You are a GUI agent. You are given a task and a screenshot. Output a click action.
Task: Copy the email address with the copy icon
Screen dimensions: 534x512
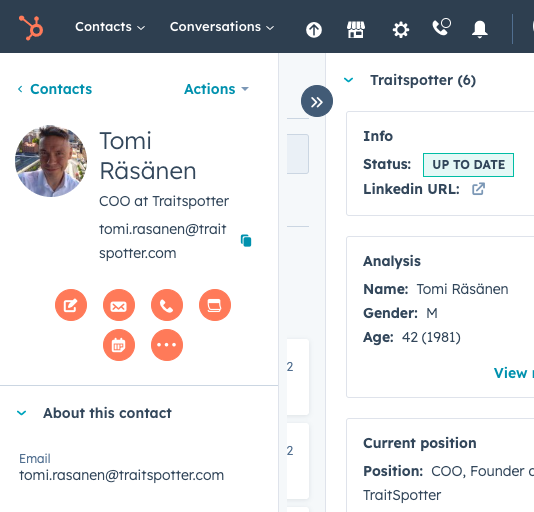(246, 241)
